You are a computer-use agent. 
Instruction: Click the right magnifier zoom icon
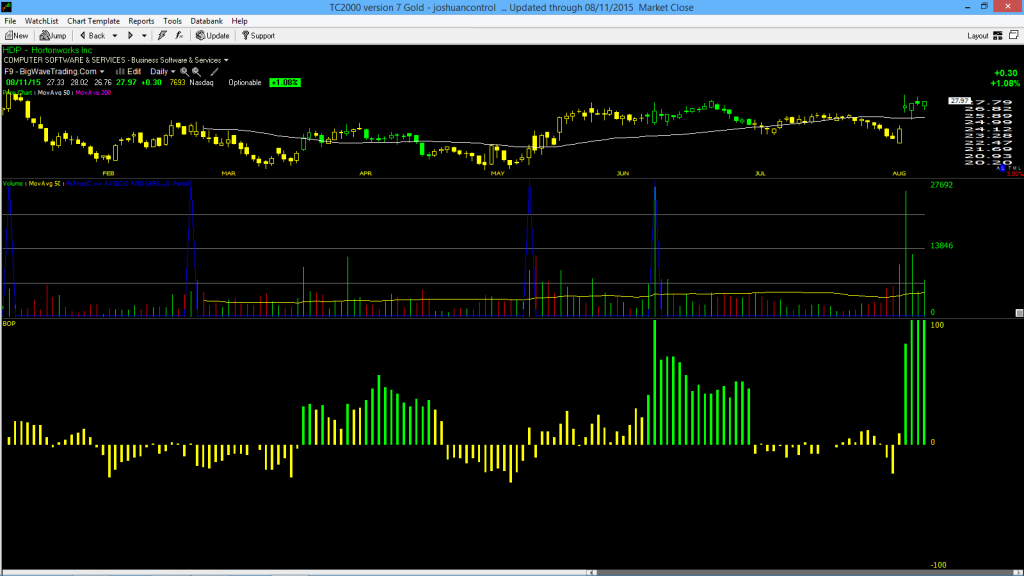(196, 72)
